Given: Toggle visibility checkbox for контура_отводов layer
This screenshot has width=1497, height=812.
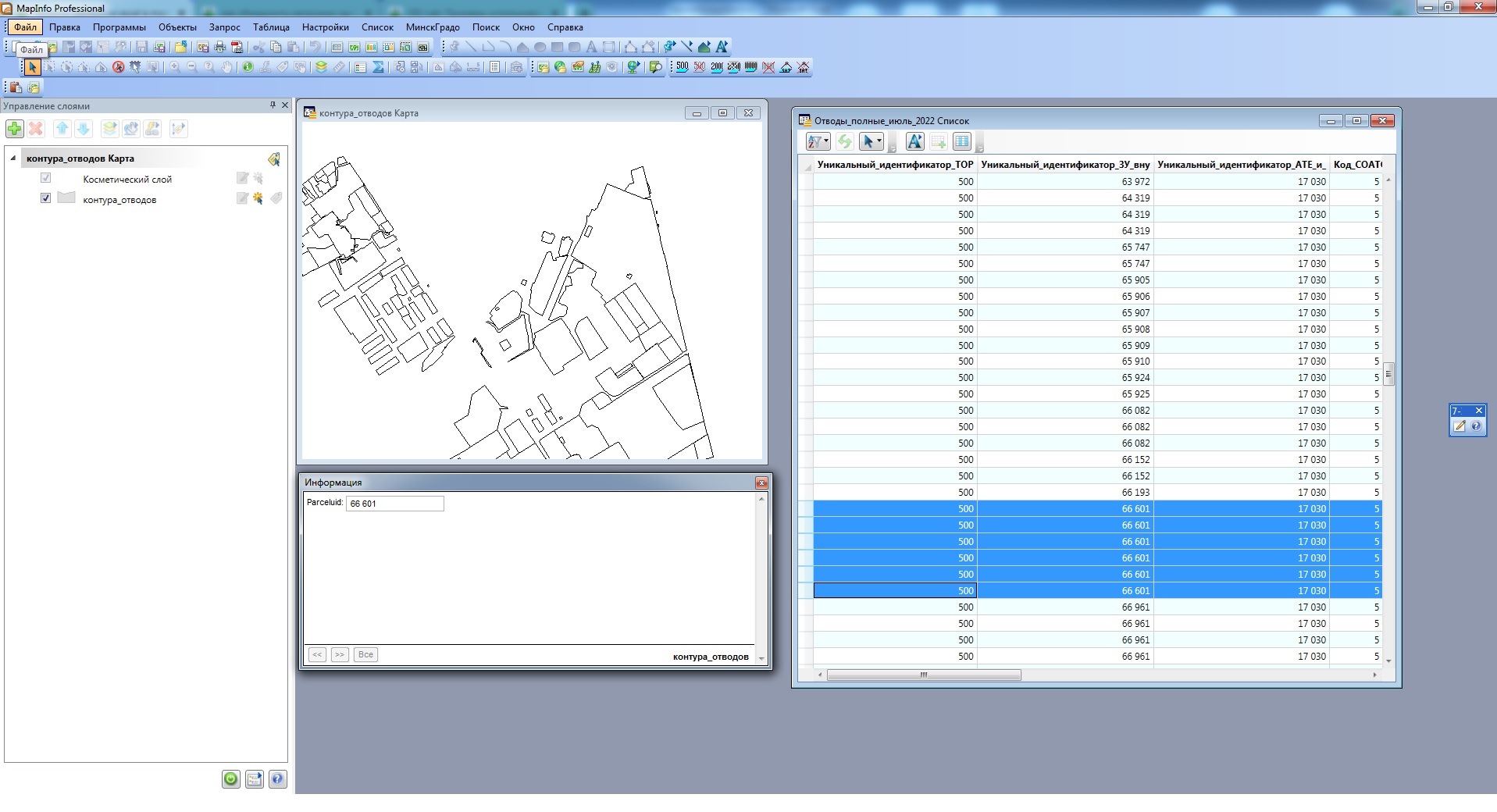Looking at the screenshot, I should (45, 198).
